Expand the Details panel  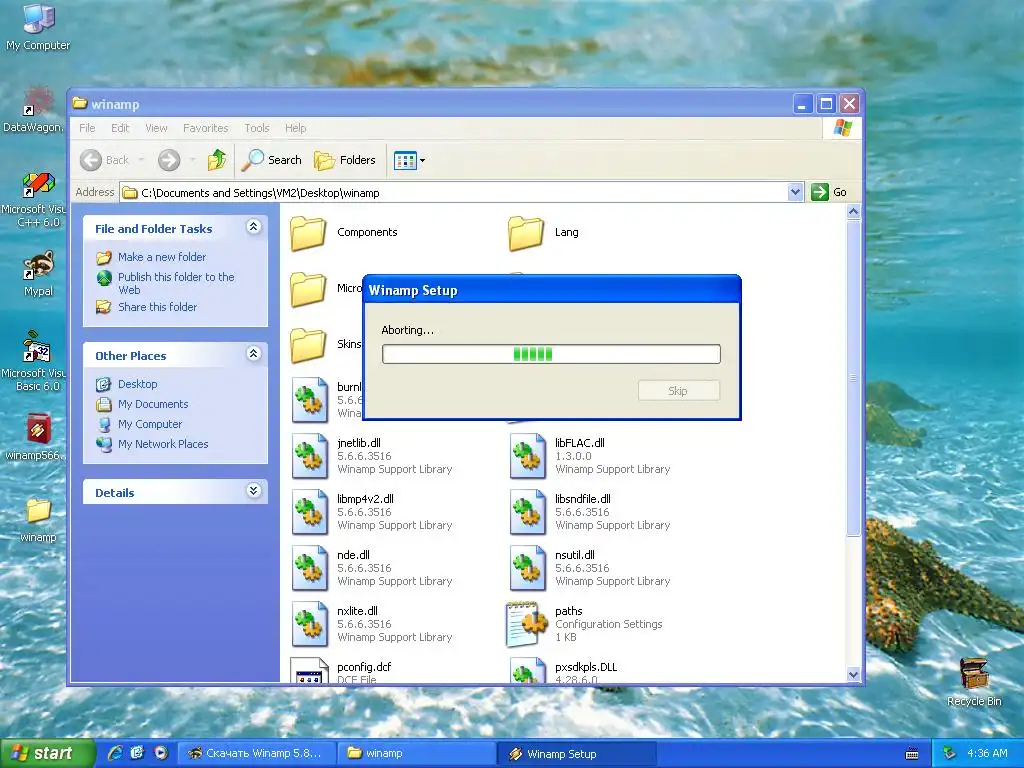point(254,490)
